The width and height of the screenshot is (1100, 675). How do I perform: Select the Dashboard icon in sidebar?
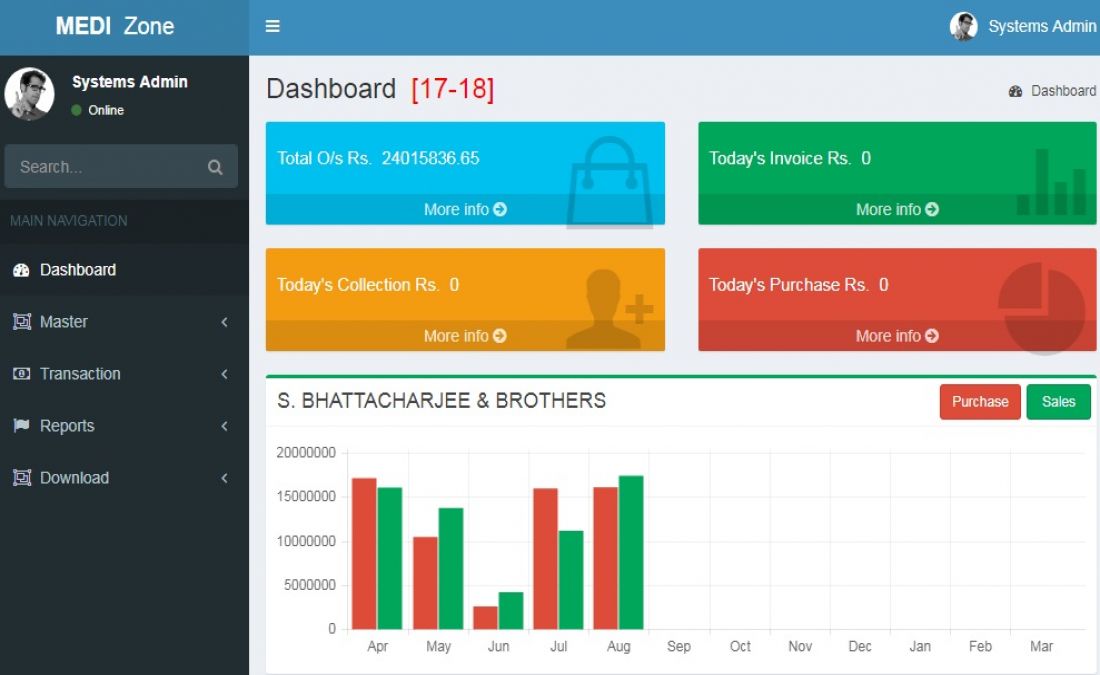pos(21,269)
